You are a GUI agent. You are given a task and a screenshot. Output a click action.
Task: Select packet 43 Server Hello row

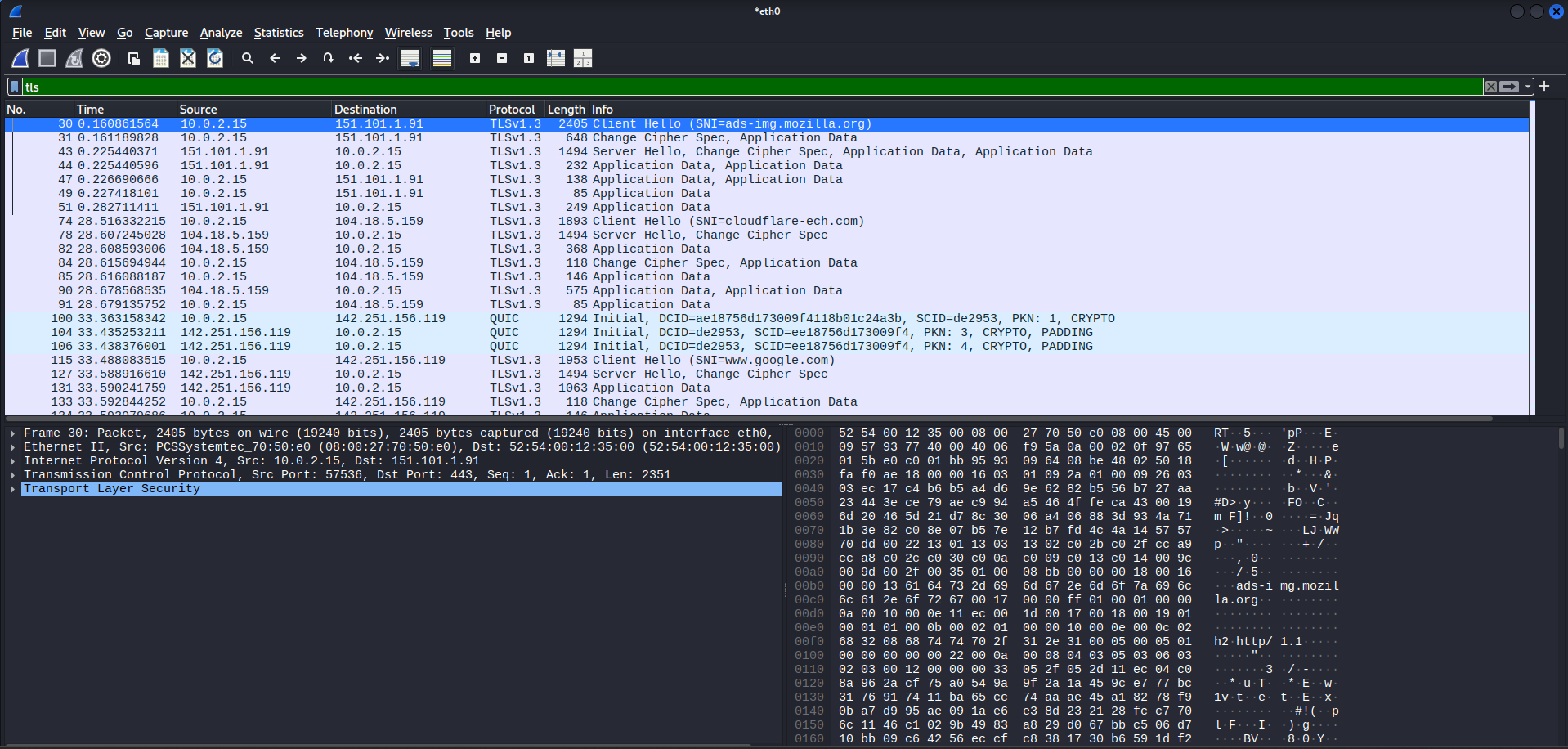767,152
